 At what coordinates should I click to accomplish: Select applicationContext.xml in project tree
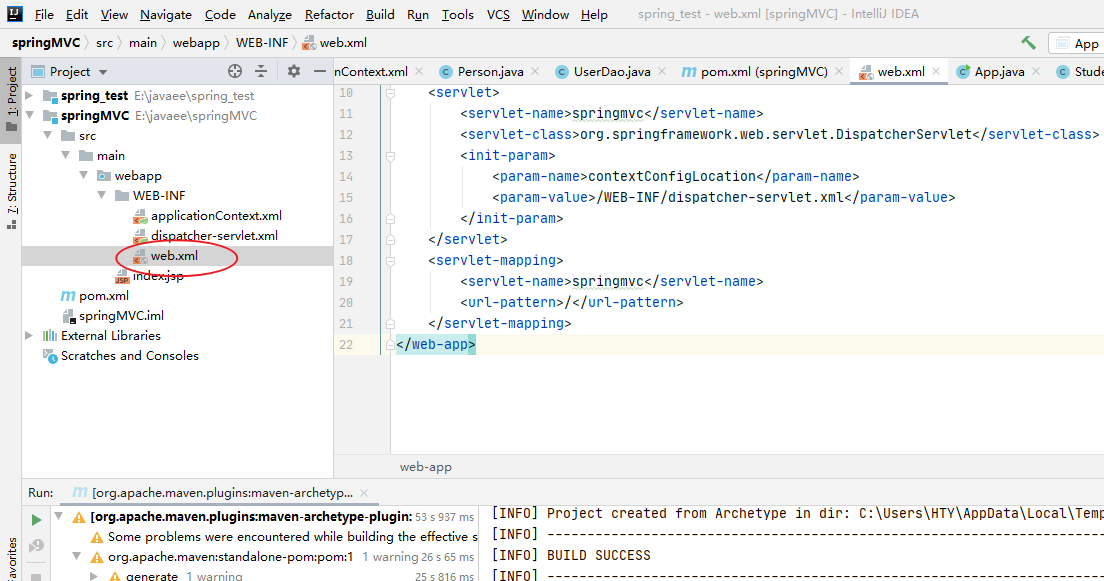tap(216, 215)
